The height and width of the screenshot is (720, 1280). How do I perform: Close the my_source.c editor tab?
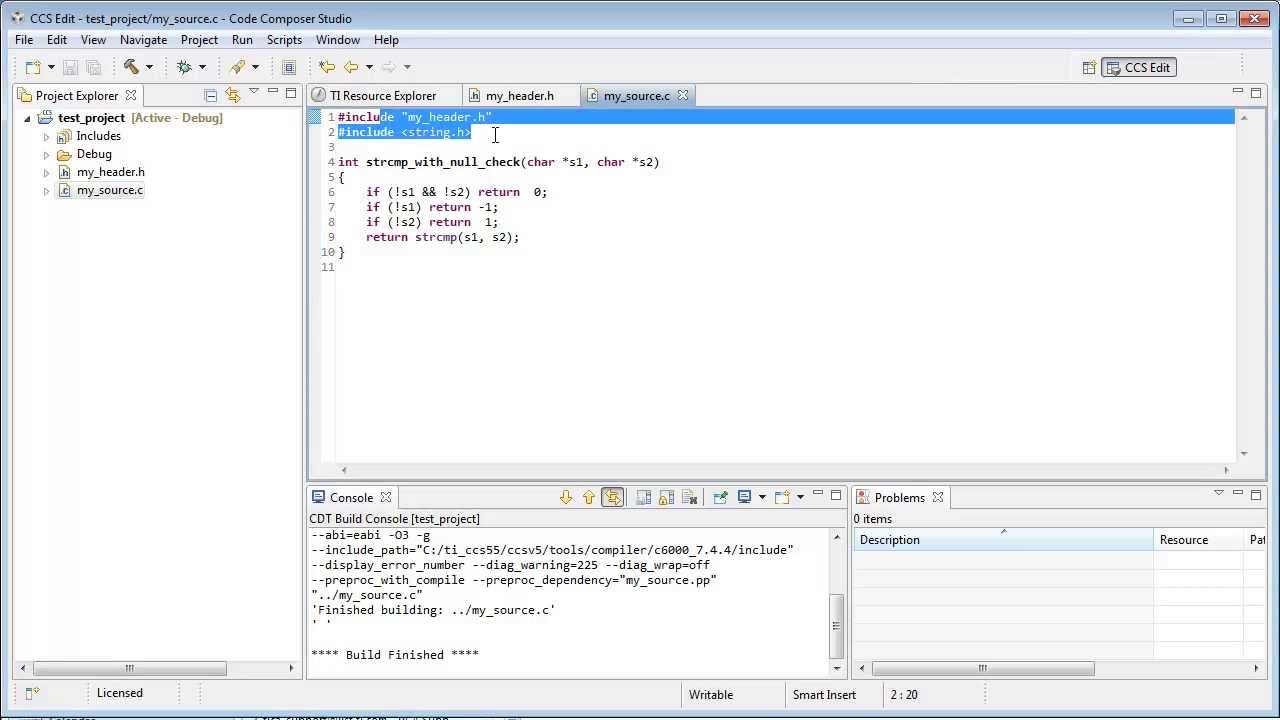coord(683,96)
